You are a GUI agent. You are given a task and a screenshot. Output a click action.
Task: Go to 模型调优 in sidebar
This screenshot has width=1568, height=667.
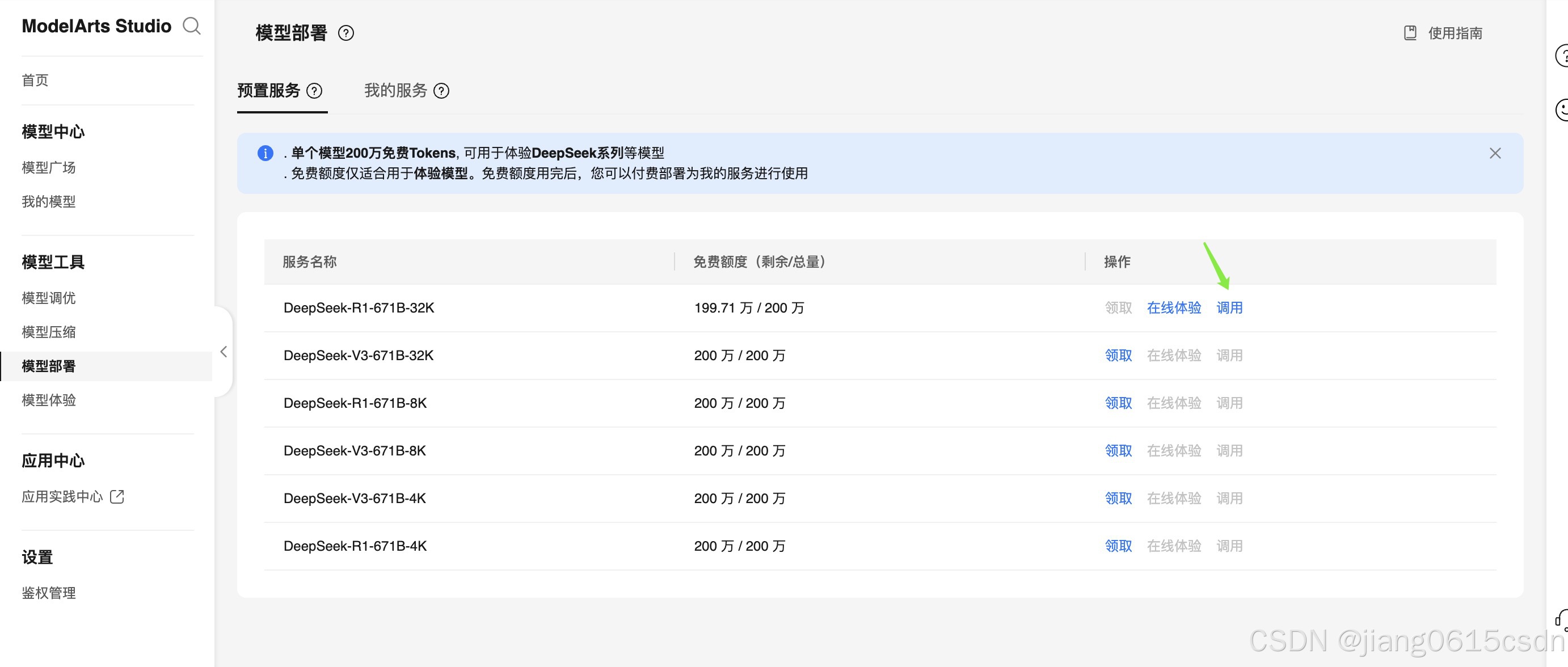pos(49,298)
